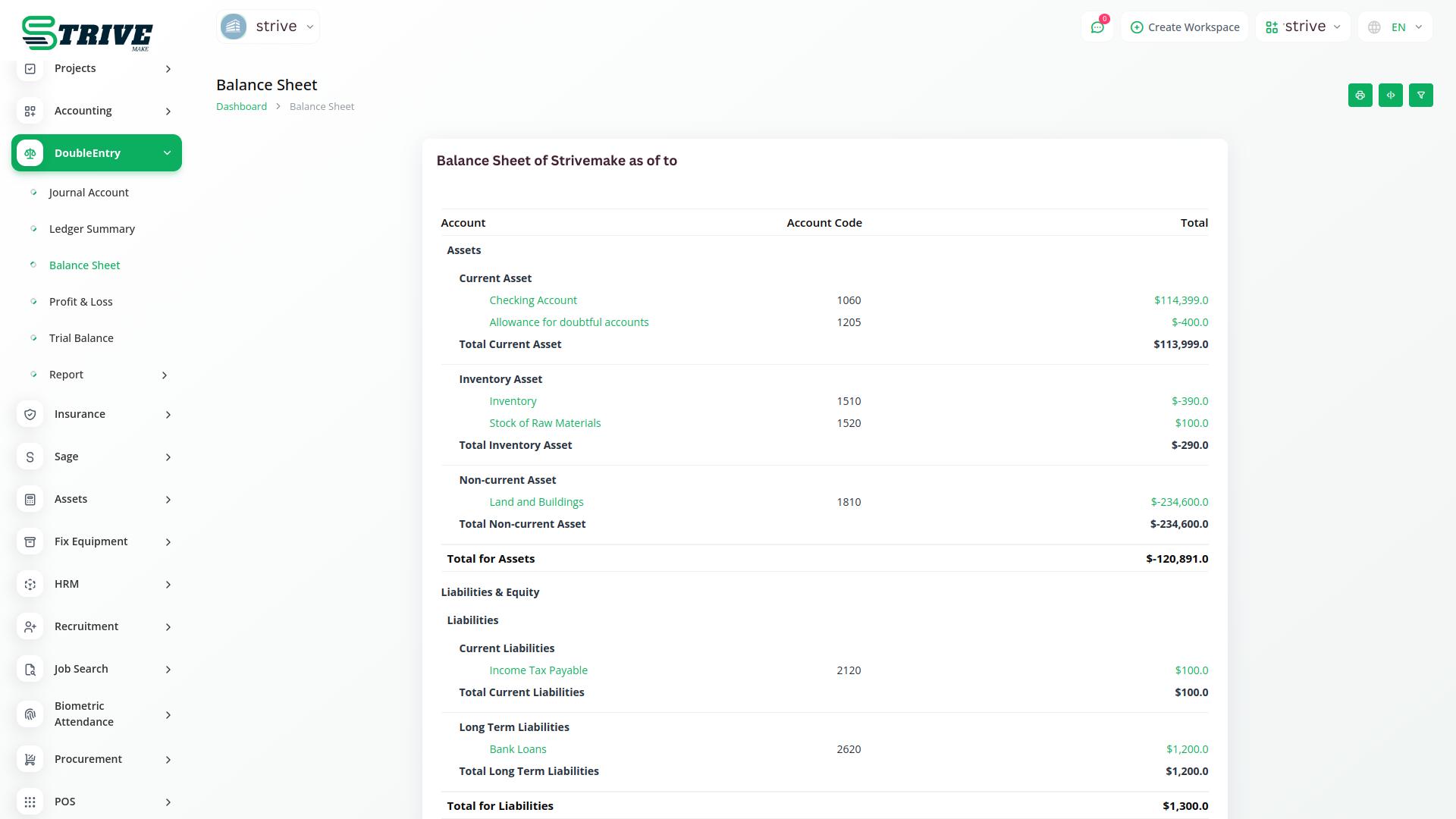Open the EN language dropdown

click(x=1395, y=27)
